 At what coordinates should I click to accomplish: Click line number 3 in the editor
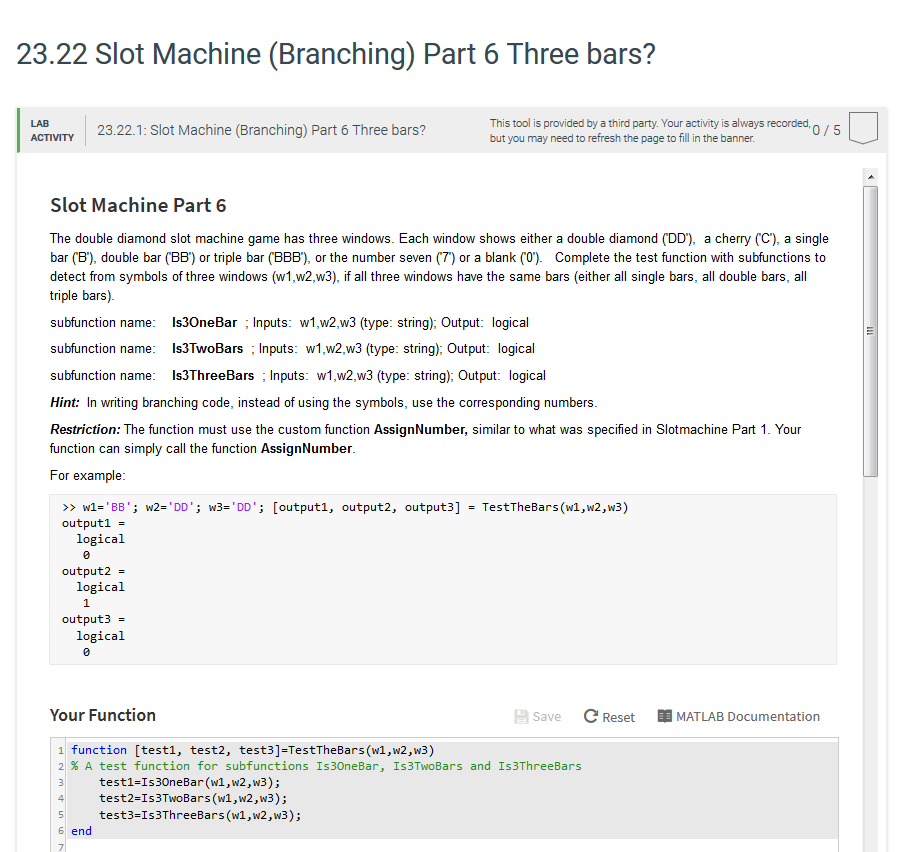pyautogui.click(x=60, y=782)
